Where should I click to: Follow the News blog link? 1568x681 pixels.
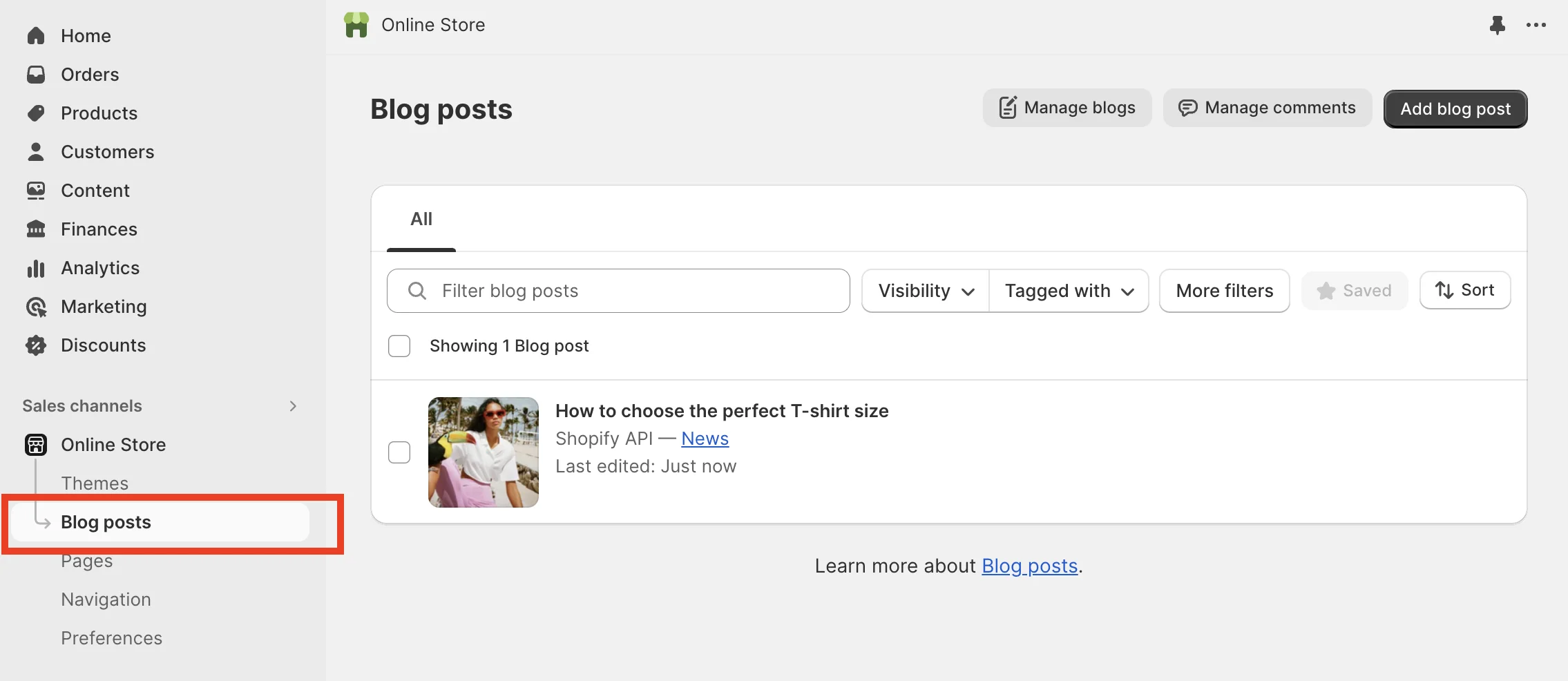pyautogui.click(x=705, y=439)
